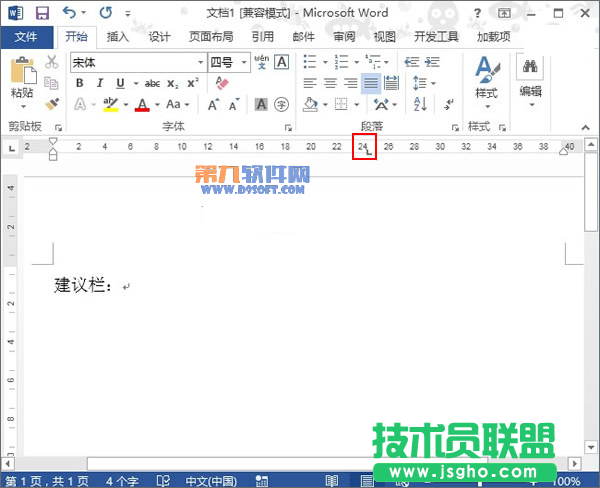600x488 pixels.
Task: Open Word Help question mark
Action: point(477,13)
